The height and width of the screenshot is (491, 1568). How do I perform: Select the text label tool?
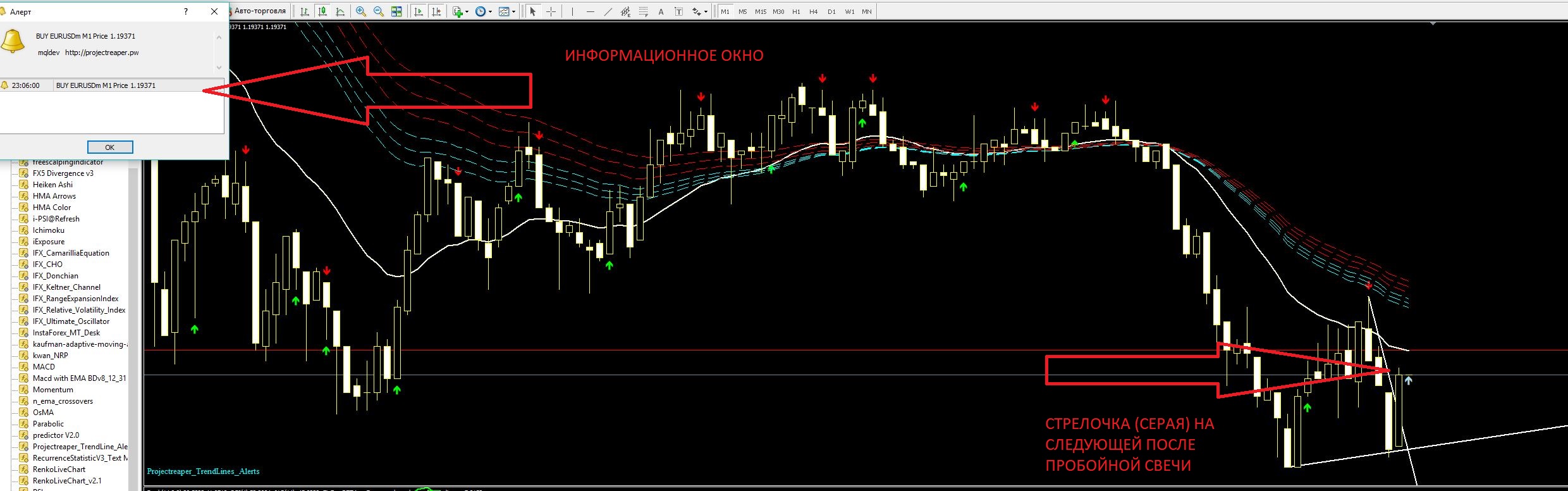click(x=678, y=11)
